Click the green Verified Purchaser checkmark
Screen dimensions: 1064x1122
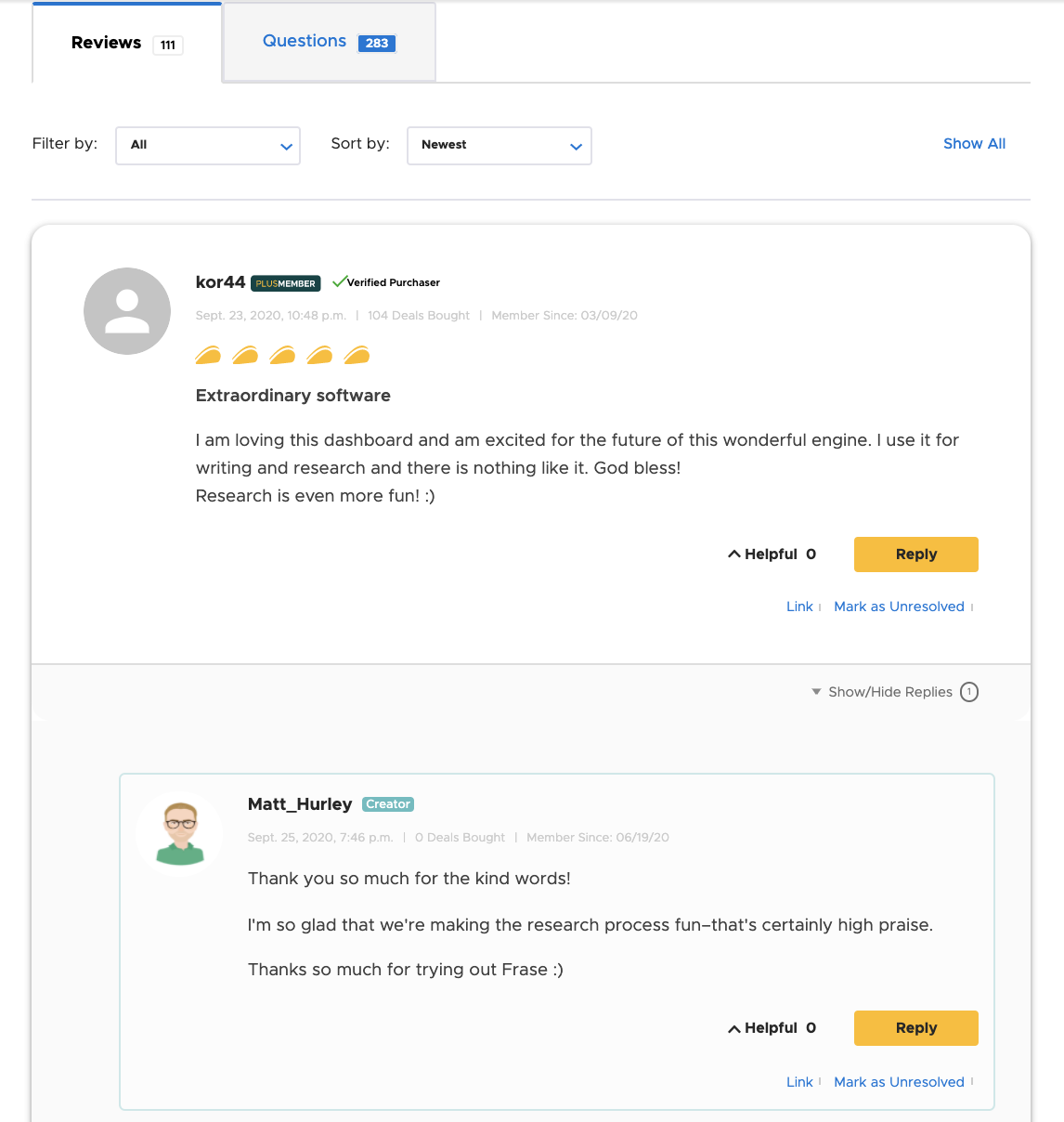tap(339, 281)
